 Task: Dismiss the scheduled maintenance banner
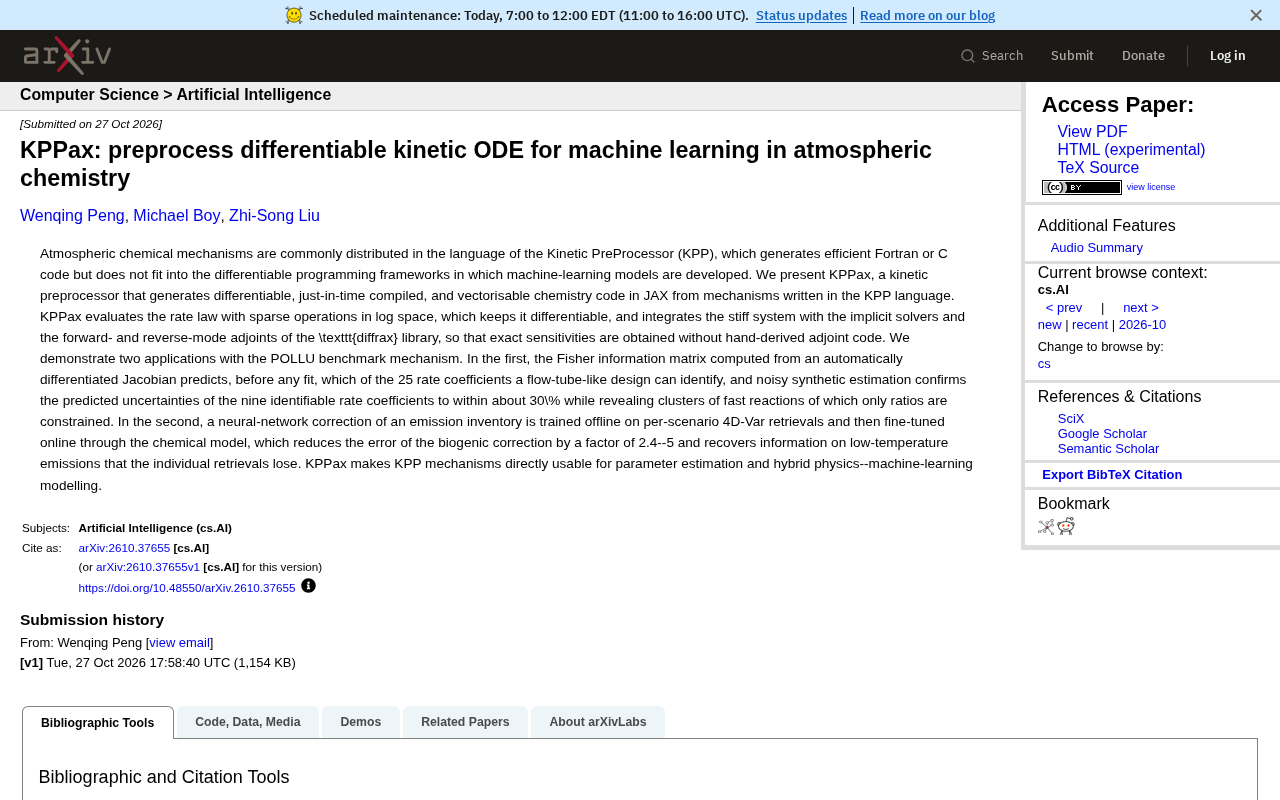pyautogui.click(x=1256, y=15)
